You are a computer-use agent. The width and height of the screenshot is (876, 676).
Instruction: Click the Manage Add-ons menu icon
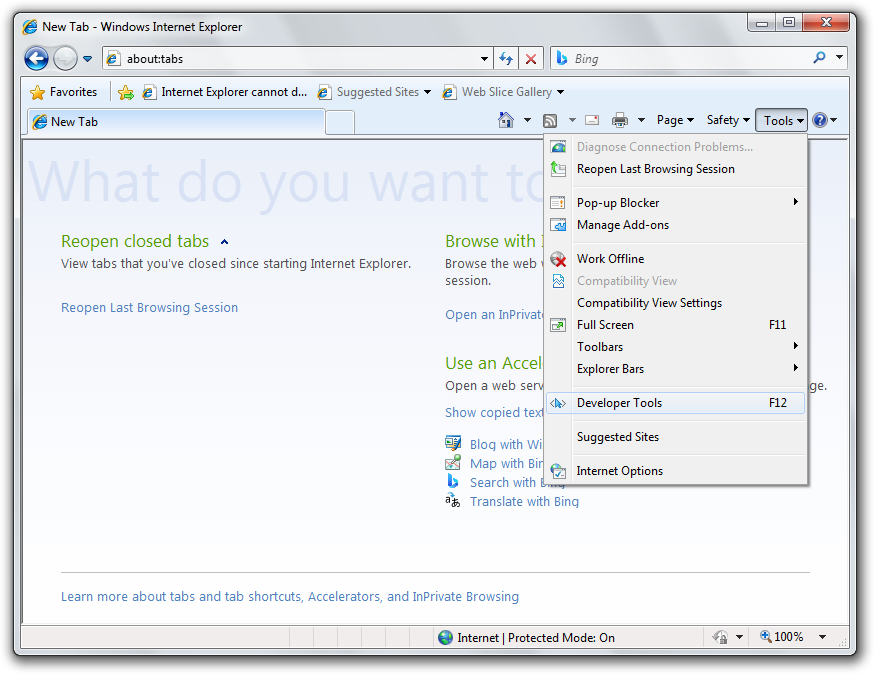[x=558, y=225]
